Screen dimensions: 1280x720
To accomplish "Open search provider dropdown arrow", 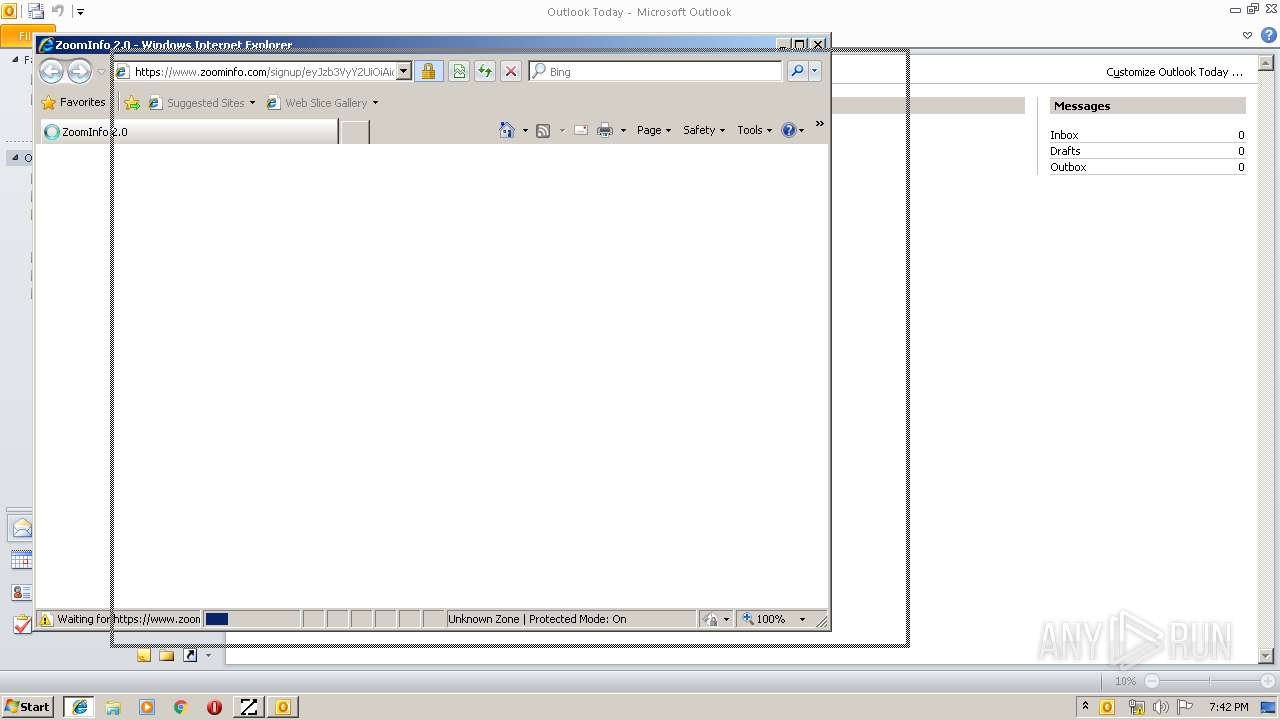I will [x=815, y=71].
